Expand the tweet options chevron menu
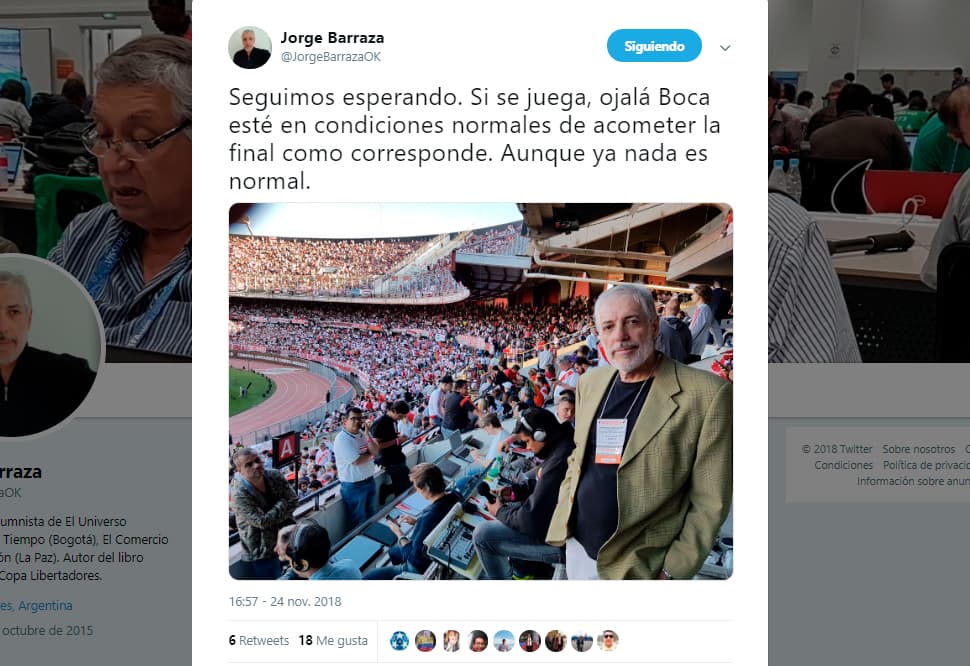This screenshot has height=666, width=970. [x=725, y=48]
